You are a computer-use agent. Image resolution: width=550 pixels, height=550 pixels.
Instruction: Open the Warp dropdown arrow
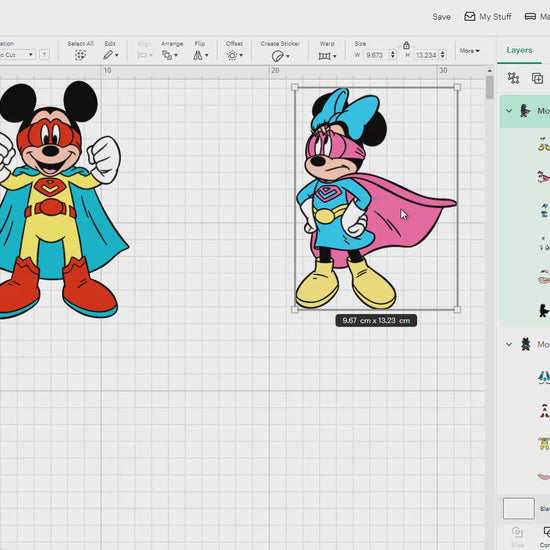click(x=334, y=56)
